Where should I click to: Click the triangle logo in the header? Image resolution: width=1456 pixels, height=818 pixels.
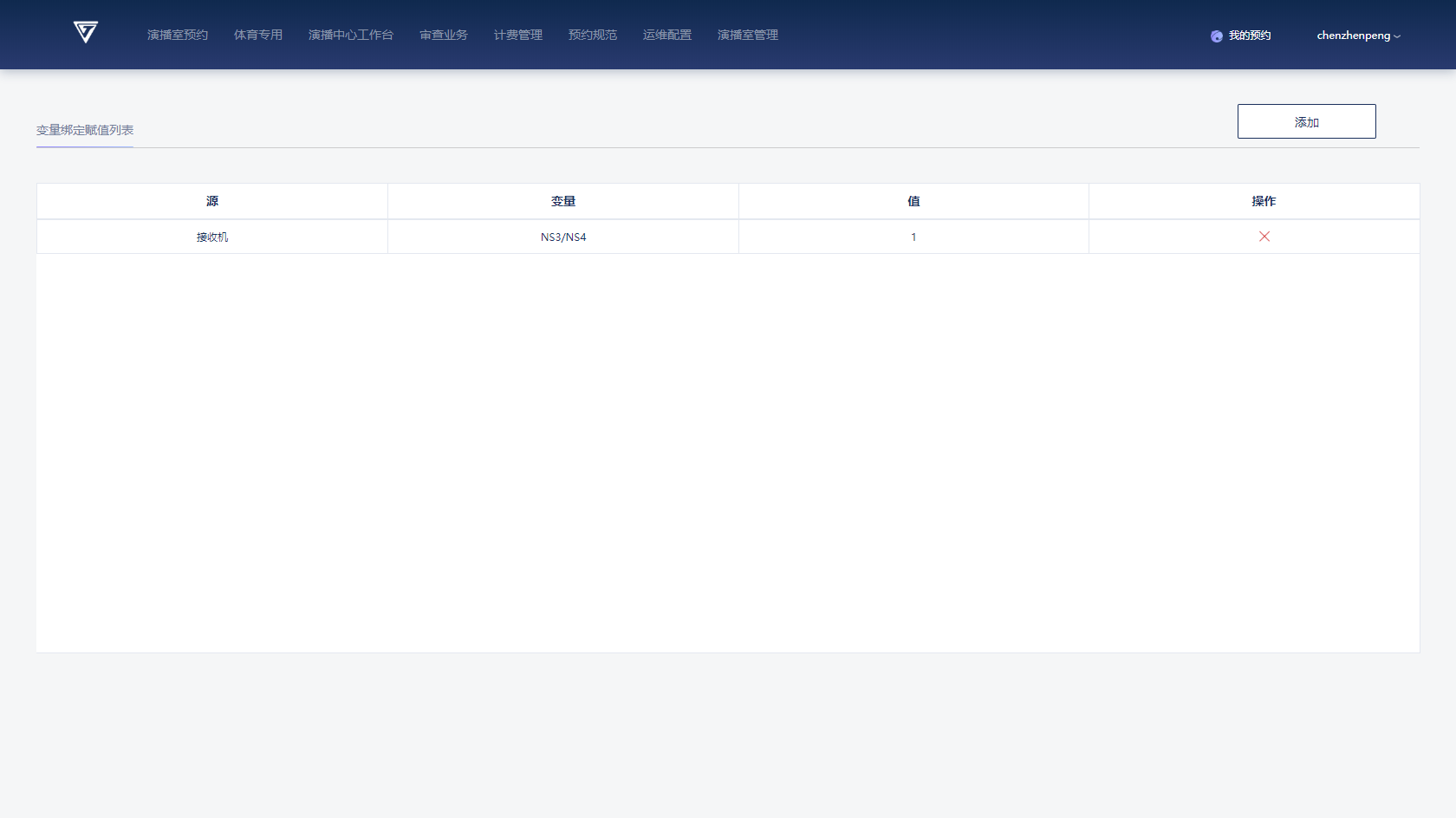(85, 33)
